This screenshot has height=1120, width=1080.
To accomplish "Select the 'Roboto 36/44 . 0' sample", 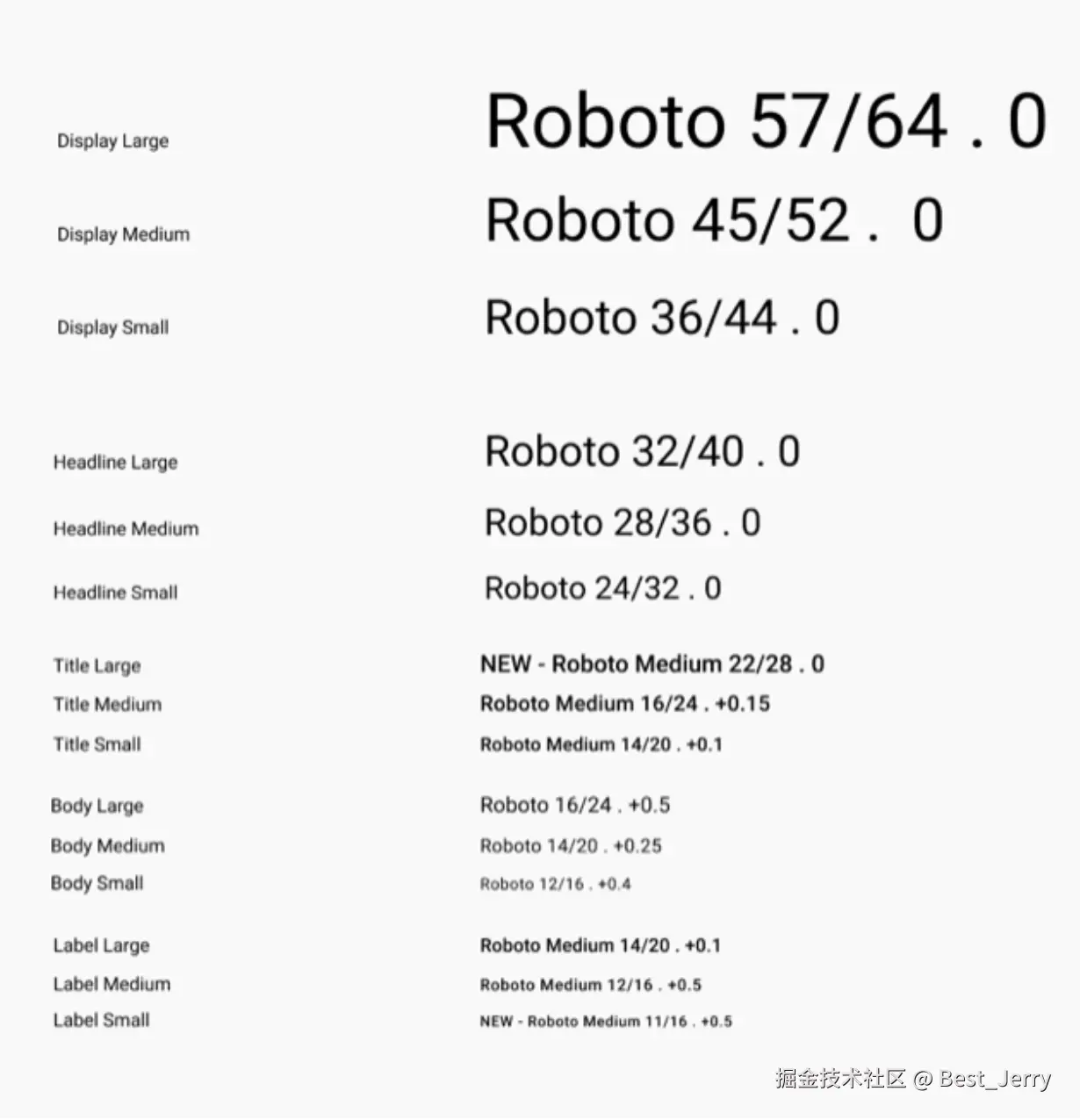I will click(x=662, y=318).
